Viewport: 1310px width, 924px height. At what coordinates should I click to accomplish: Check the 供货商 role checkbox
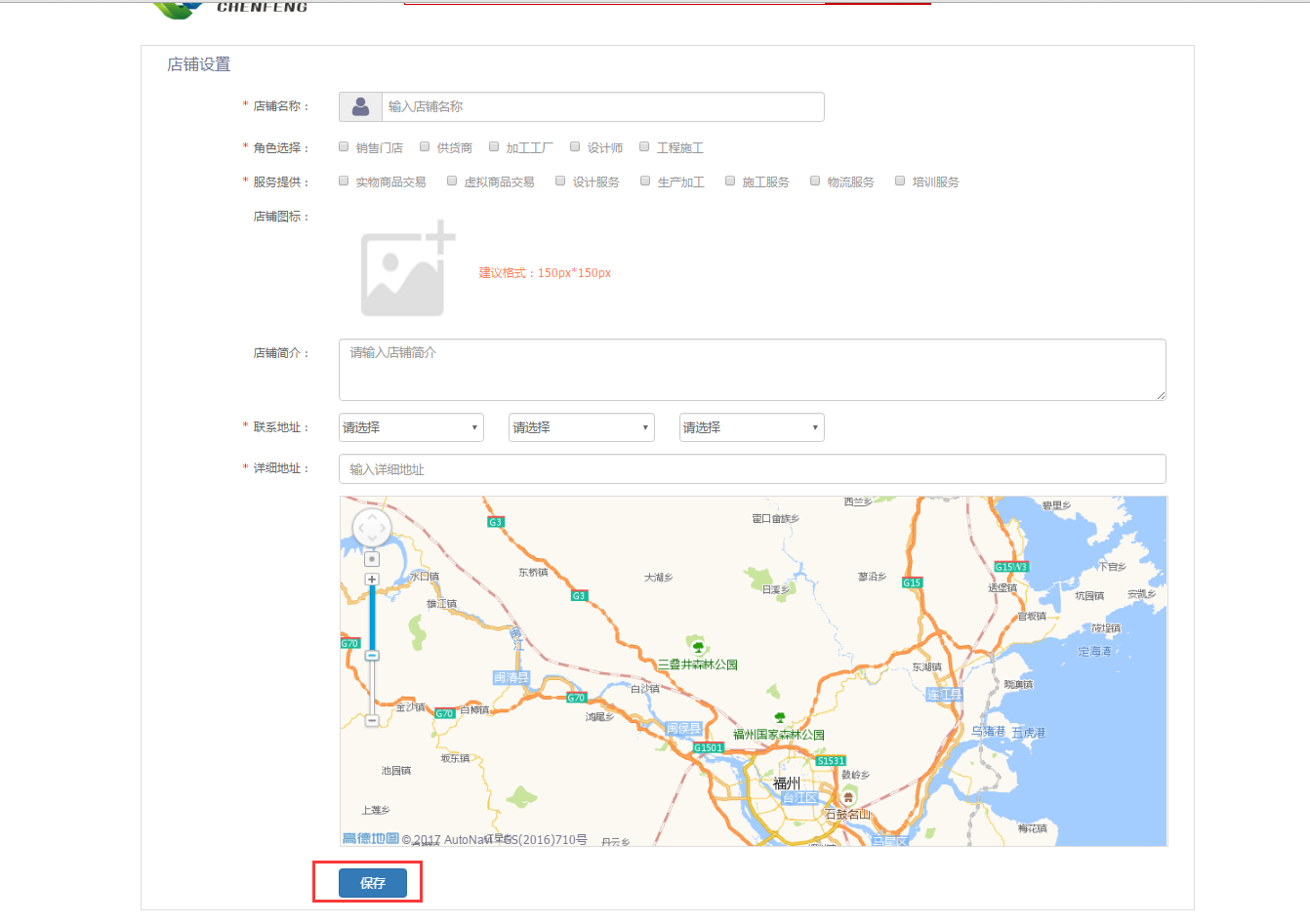pyautogui.click(x=425, y=146)
